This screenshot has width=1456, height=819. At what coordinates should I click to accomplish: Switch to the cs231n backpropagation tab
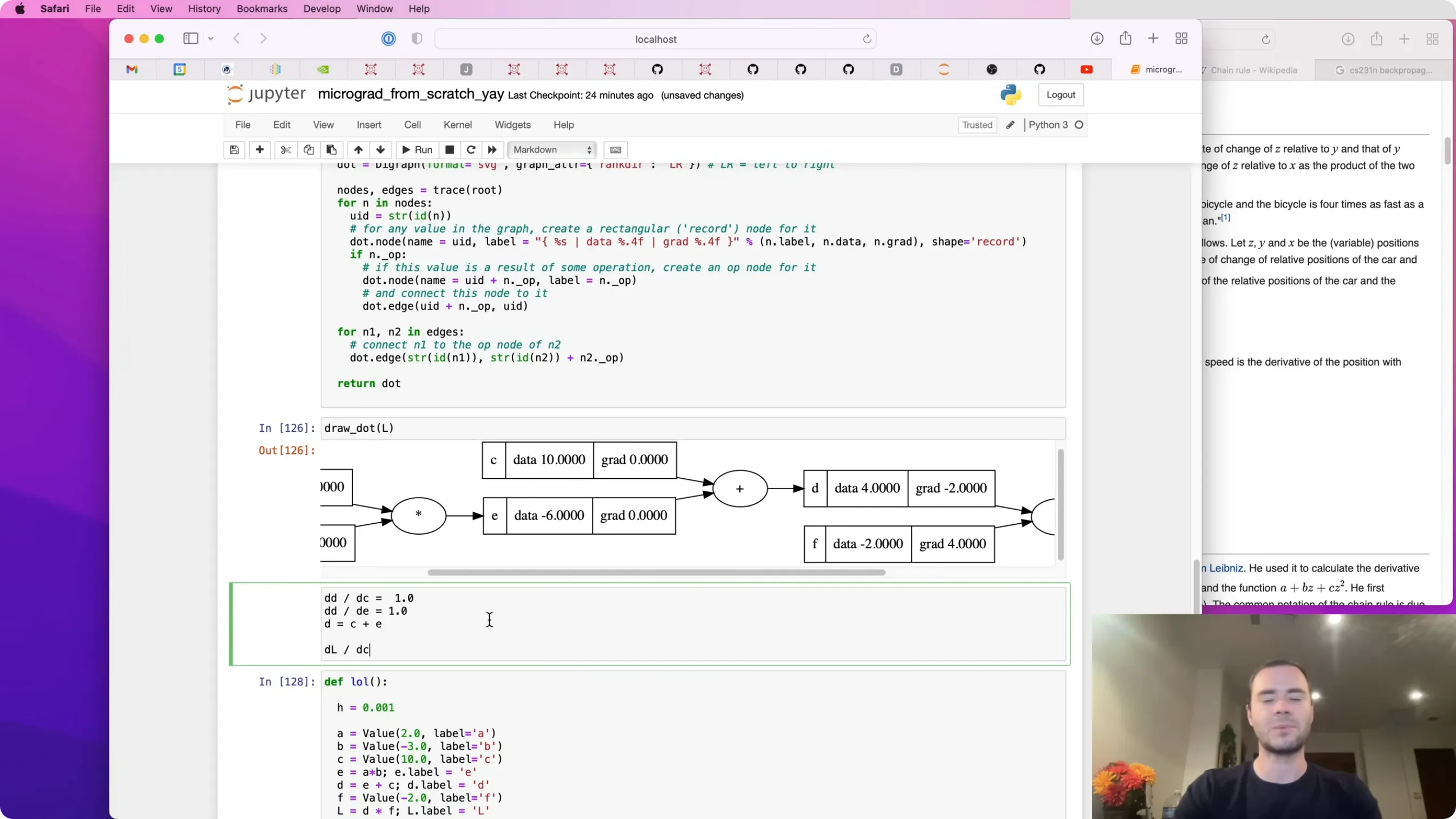coord(1383,70)
